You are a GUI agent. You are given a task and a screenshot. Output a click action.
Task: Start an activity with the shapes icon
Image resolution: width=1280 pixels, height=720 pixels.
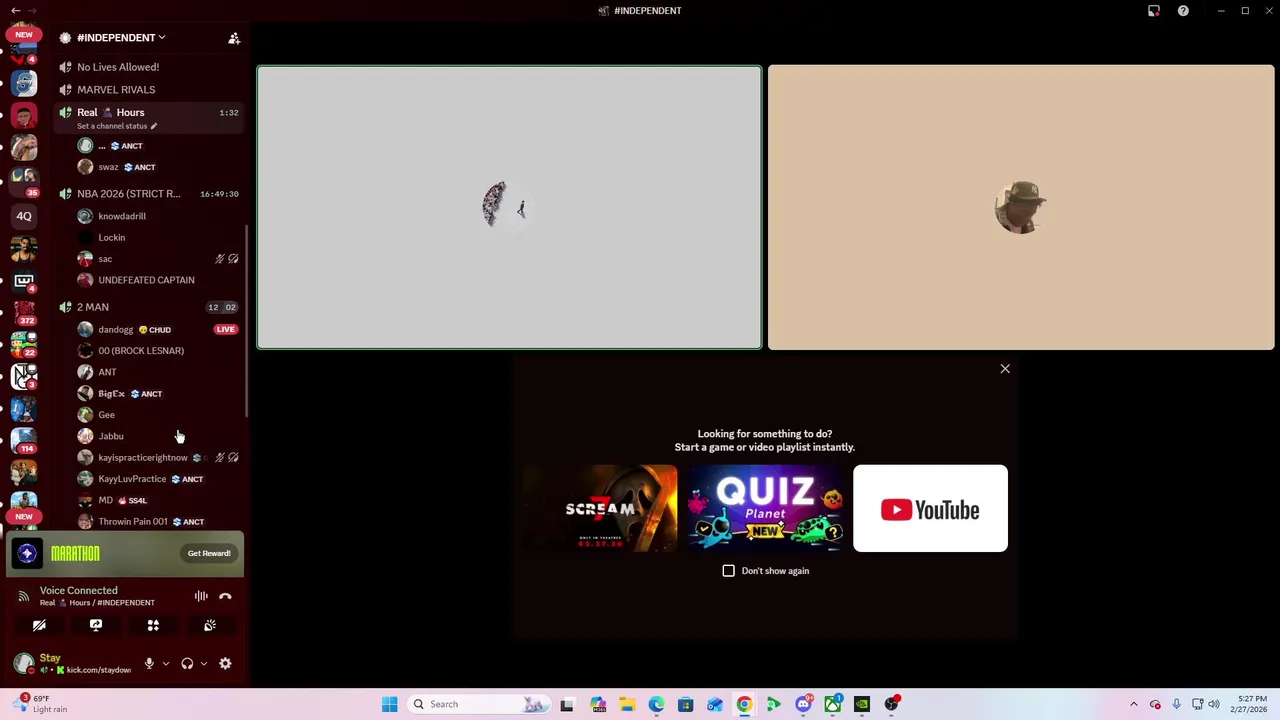coord(153,625)
